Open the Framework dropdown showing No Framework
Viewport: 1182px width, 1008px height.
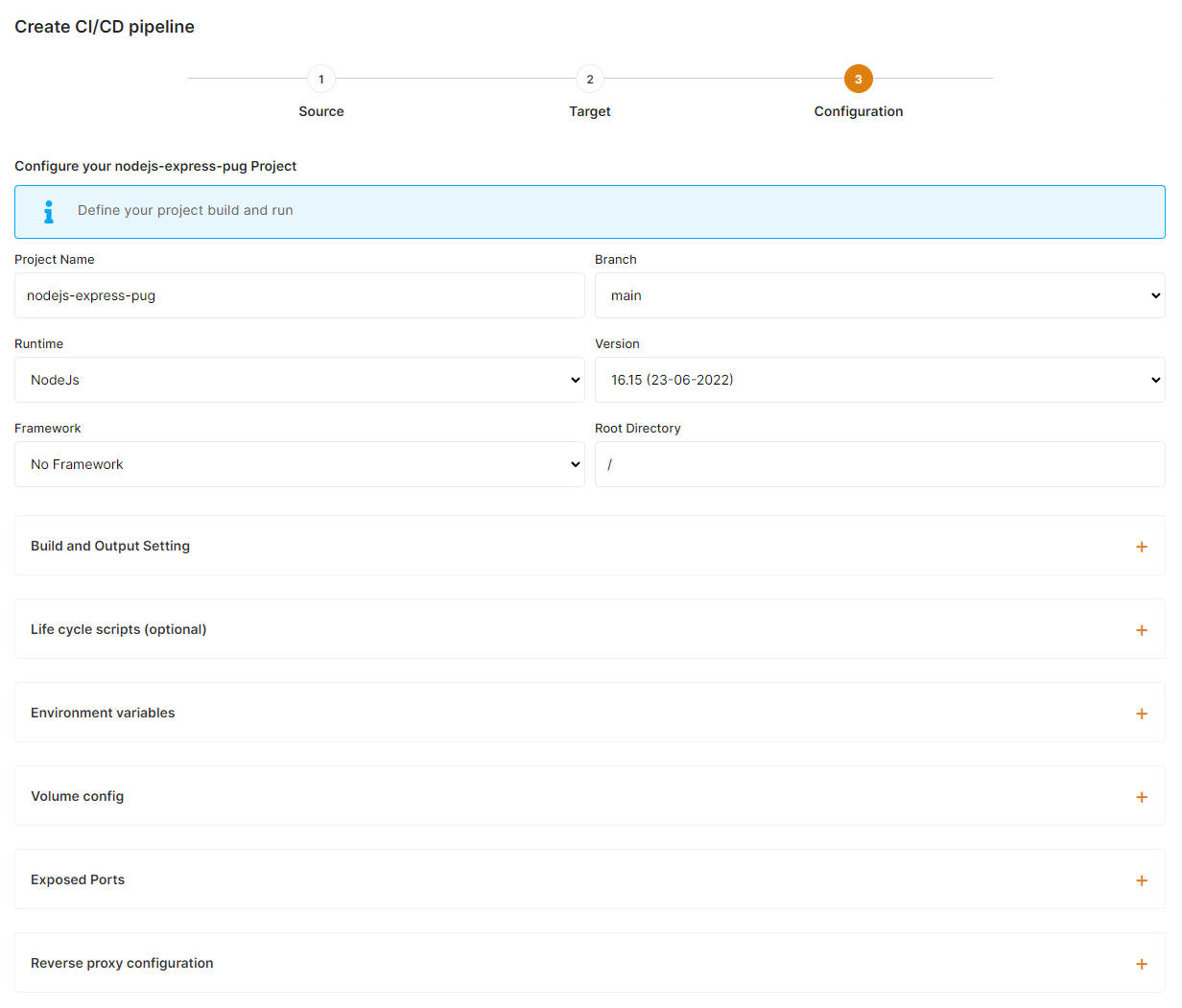click(299, 464)
